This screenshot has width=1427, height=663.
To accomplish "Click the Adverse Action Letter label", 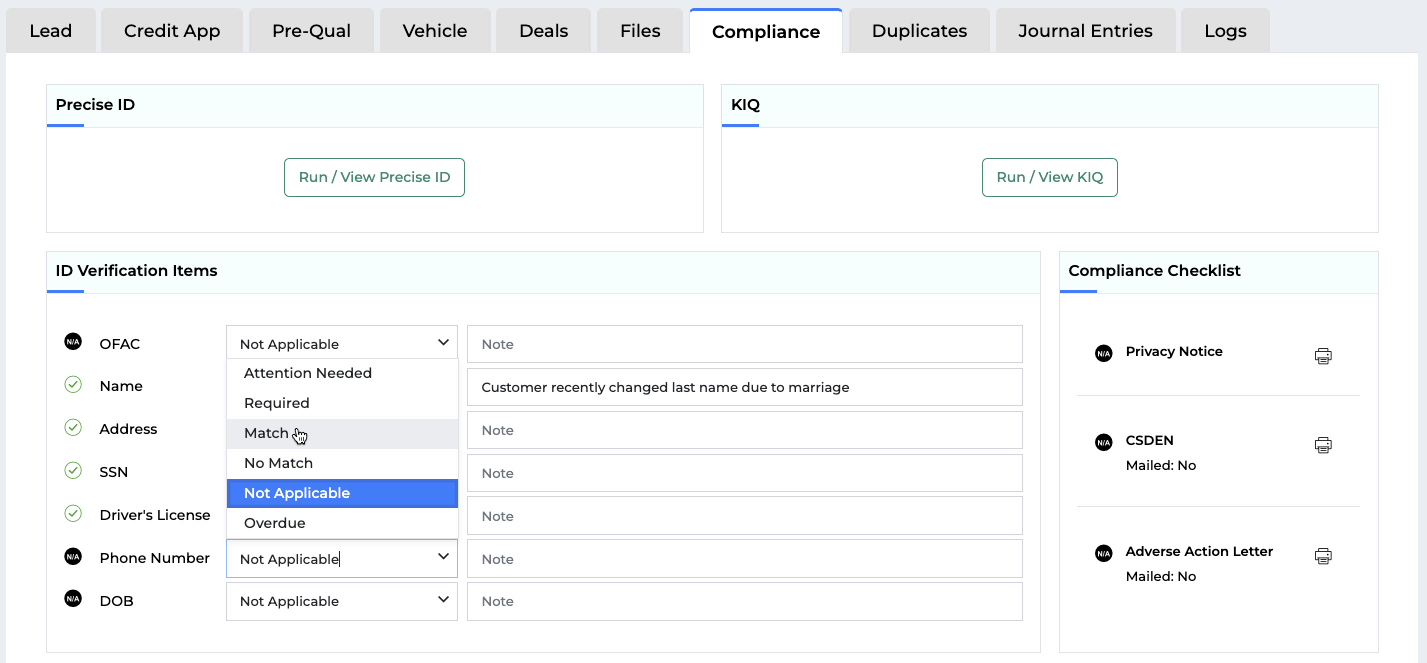I will point(1199,551).
